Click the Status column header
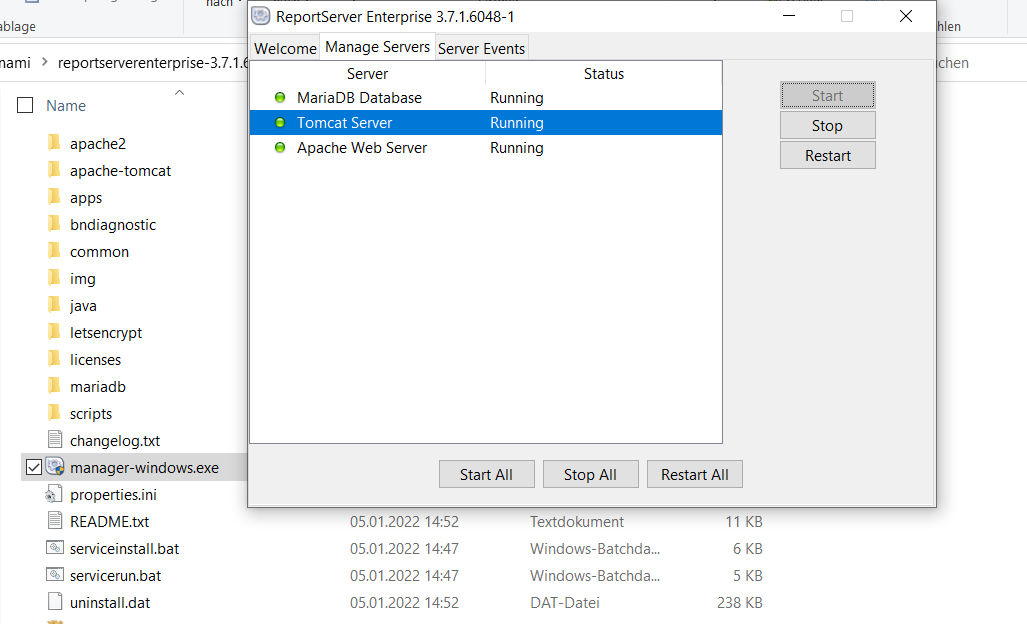 pyautogui.click(x=603, y=74)
